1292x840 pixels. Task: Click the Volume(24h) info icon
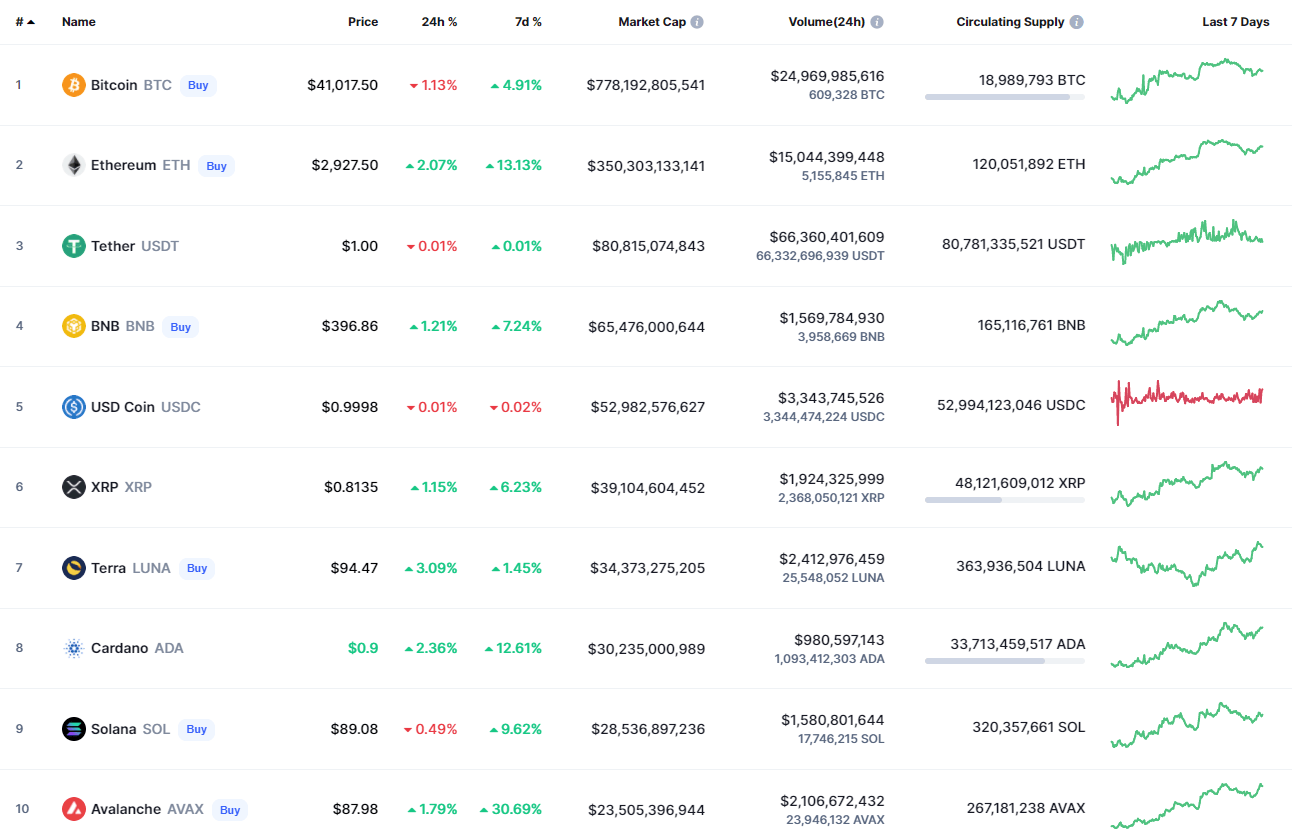coord(877,22)
